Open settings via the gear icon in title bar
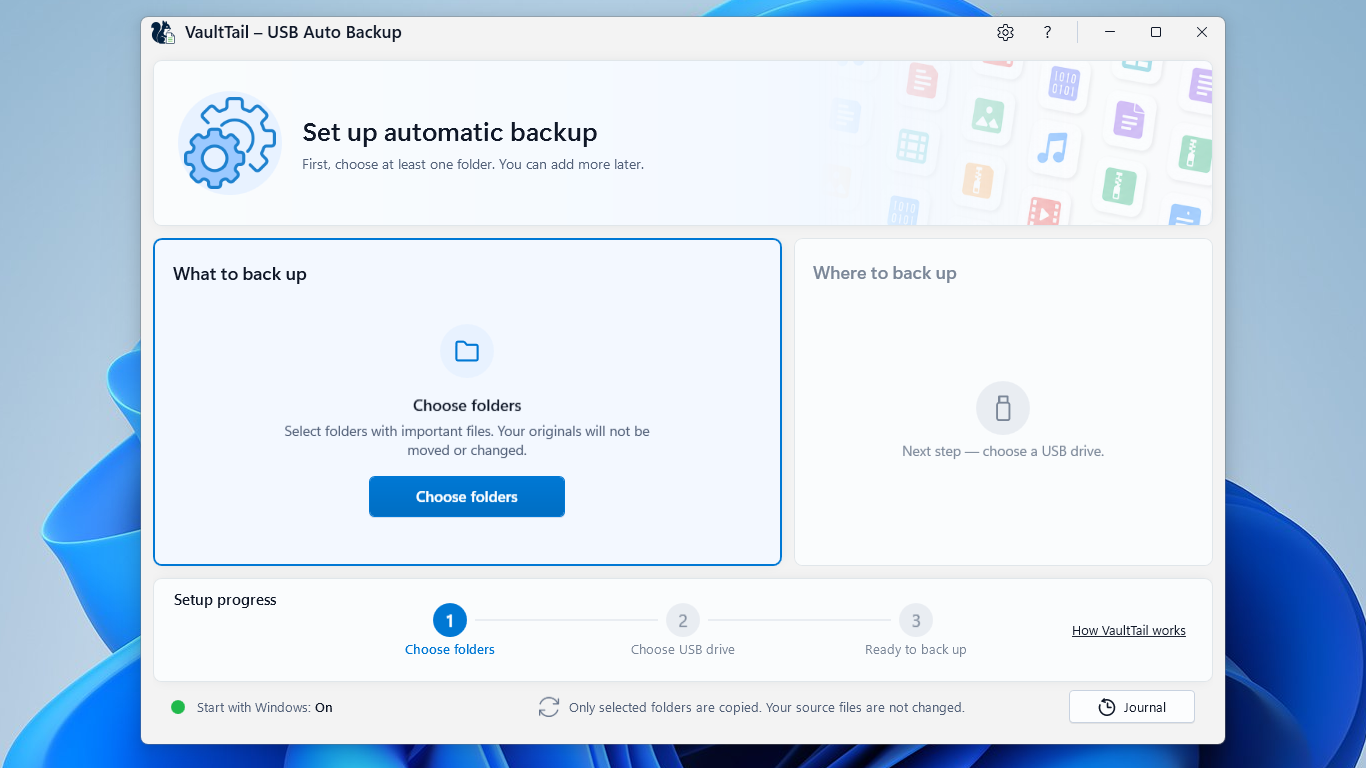The height and width of the screenshot is (768, 1366). point(1005,32)
